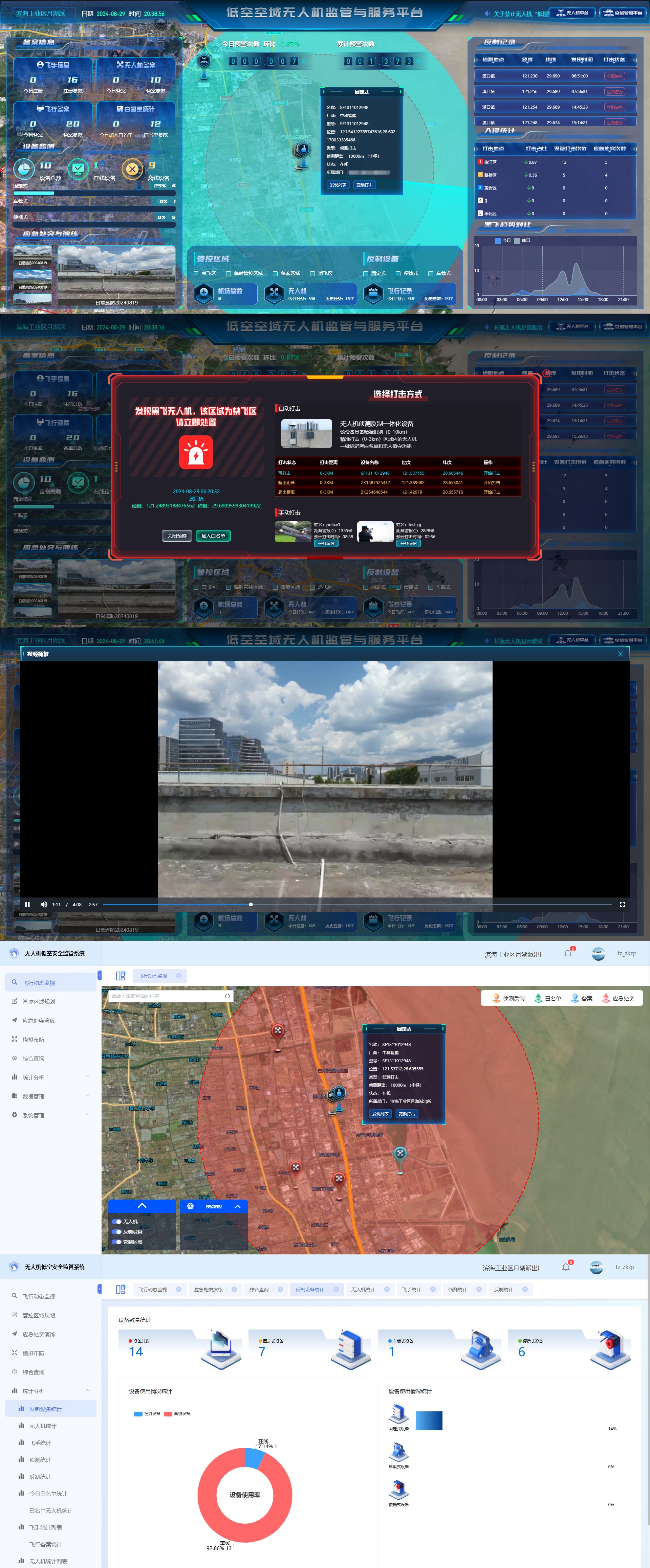Click 开始打击 in the SF1311012948 row
This screenshot has width=650, height=1568.
(492, 473)
